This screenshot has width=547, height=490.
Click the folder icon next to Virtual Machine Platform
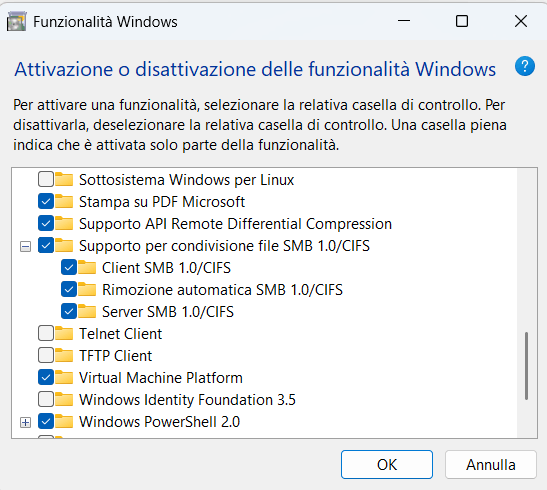64,377
